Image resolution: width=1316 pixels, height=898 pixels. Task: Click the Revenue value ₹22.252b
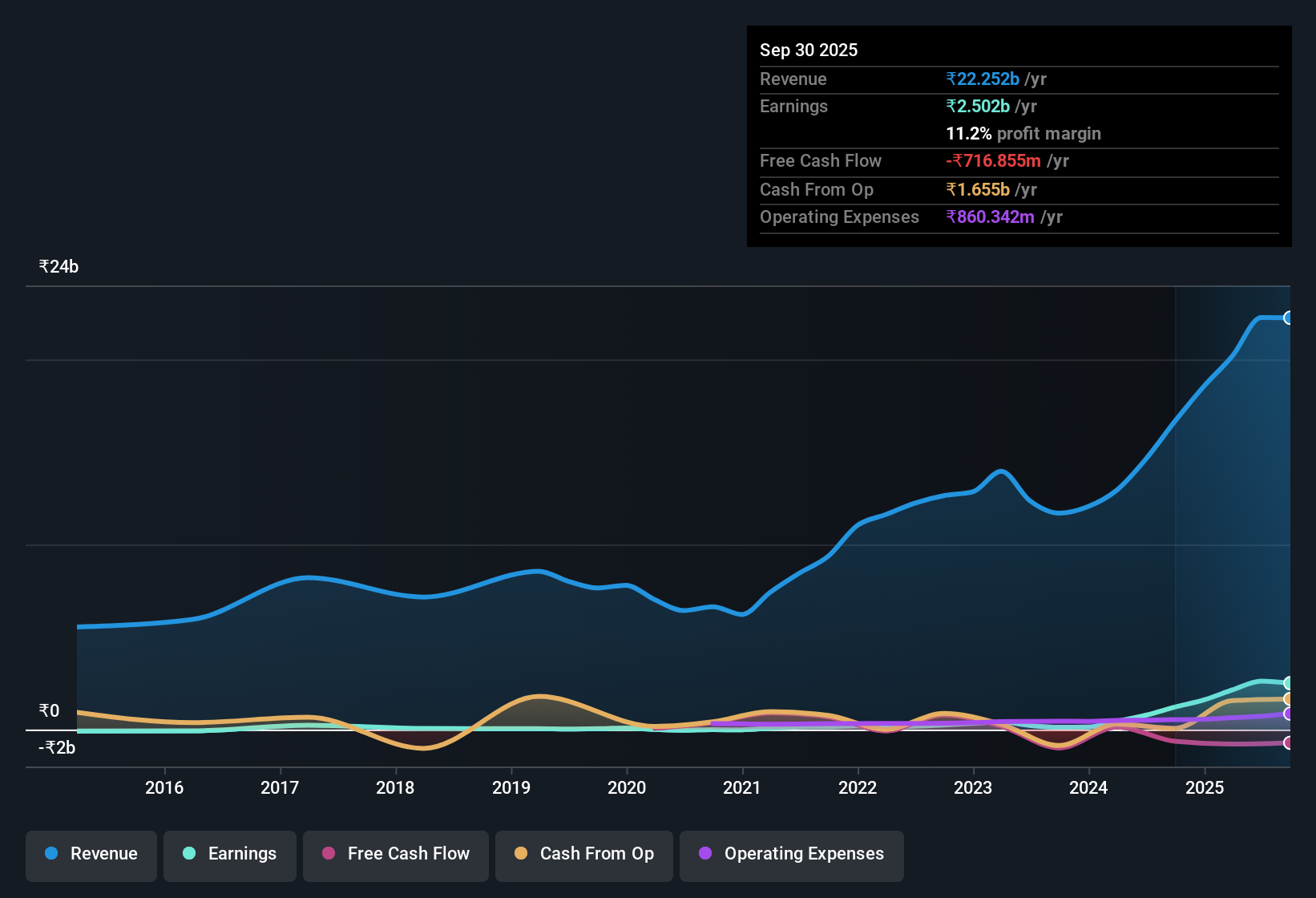click(983, 79)
